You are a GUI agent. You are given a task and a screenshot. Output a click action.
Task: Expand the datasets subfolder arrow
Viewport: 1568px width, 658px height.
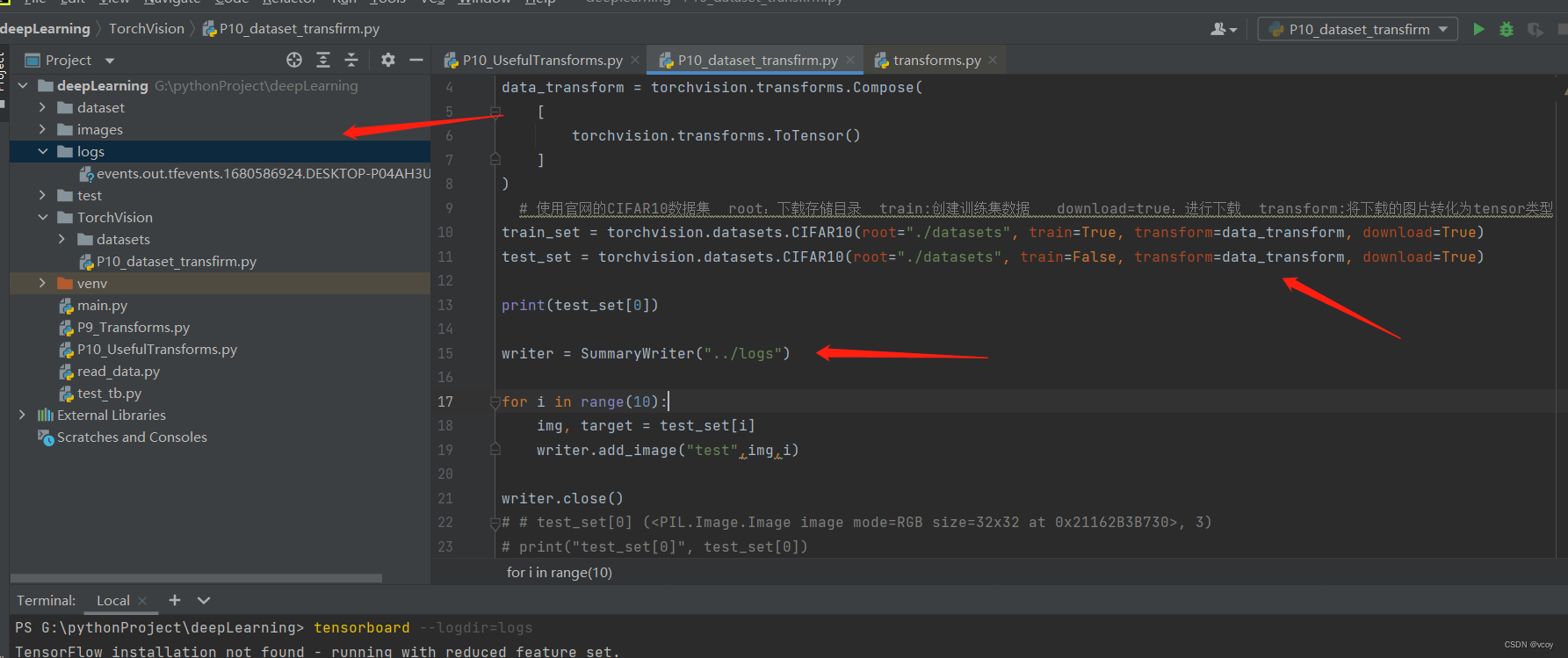pos(61,239)
